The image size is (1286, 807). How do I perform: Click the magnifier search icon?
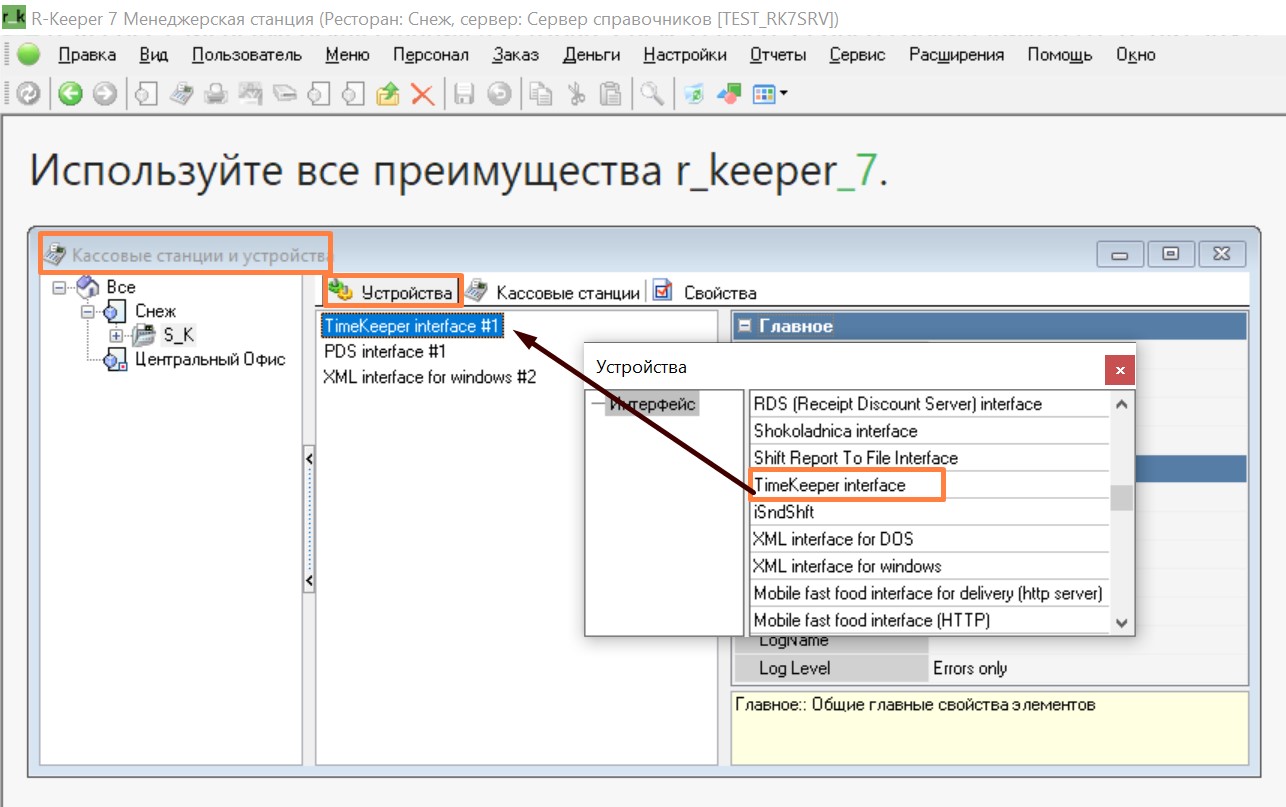[652, 94]
